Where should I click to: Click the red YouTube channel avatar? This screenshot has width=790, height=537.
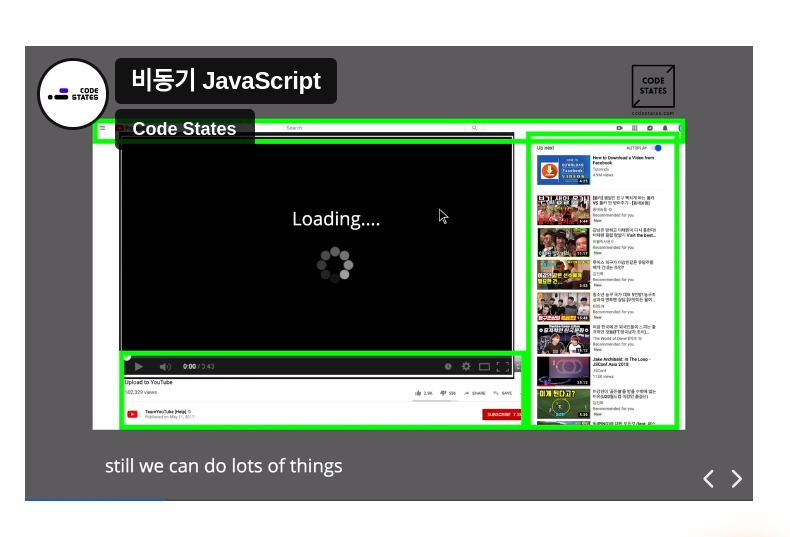[x=133, y=414]
